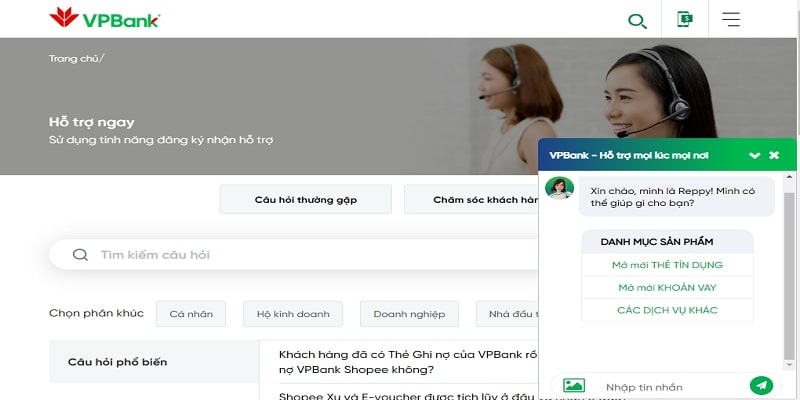Open the Thẻ Ghi nợ VPBank Shopee question
The image size is (800, 400).
[407, 362]
